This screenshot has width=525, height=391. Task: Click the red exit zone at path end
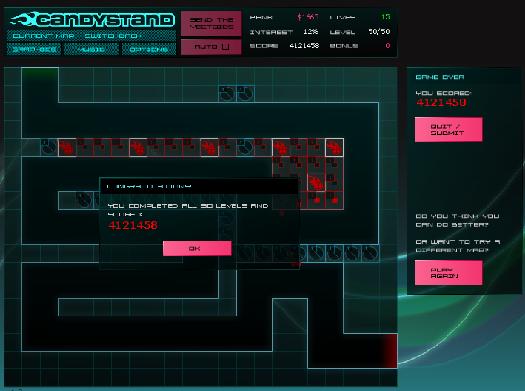point(390,351)
